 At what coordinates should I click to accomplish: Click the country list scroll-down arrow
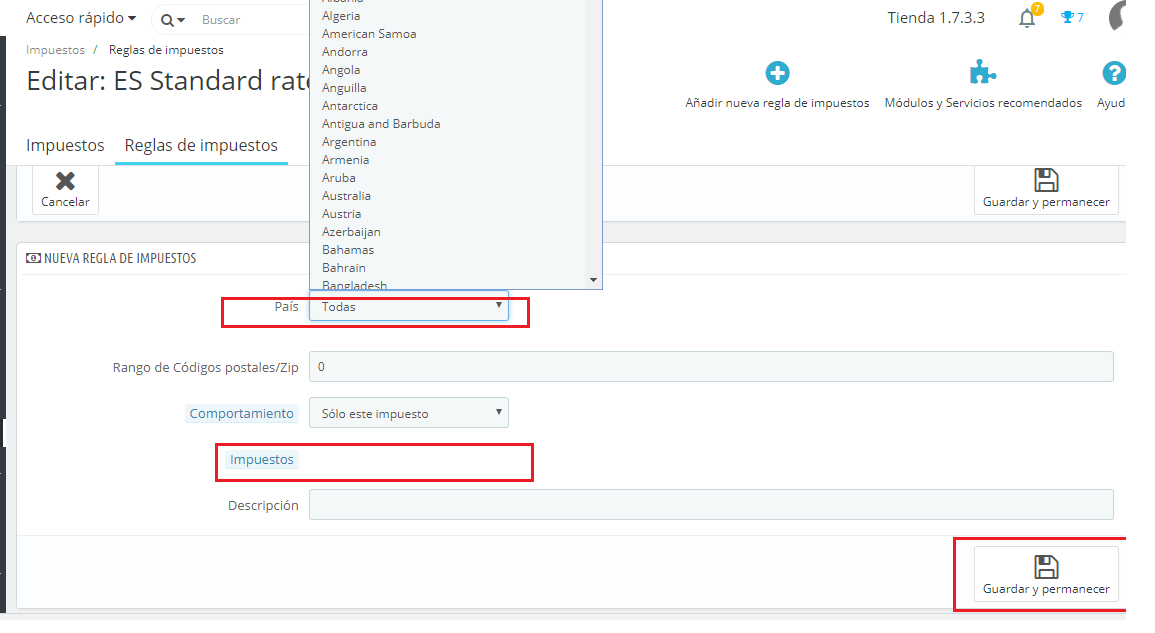point(593,280)
